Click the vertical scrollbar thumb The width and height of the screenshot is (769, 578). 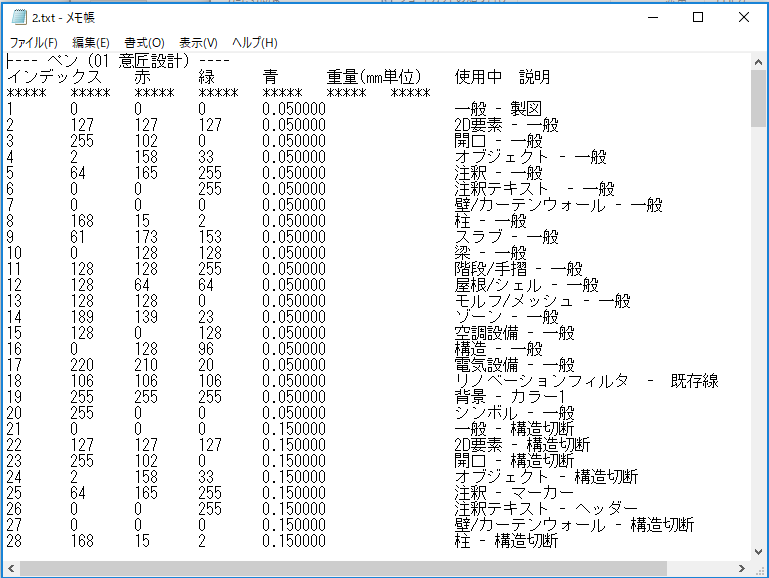pos(758,98)
